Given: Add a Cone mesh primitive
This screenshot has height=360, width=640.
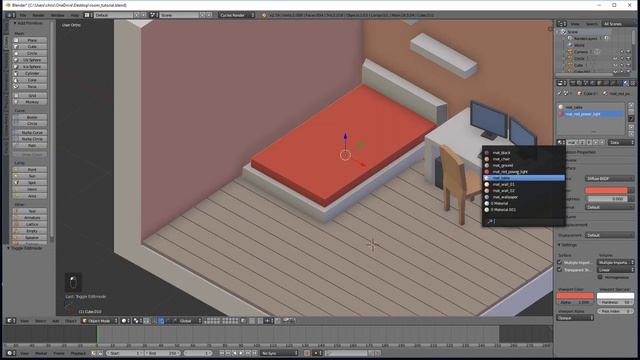Looking at the screenshot, I should click(30, 80).
